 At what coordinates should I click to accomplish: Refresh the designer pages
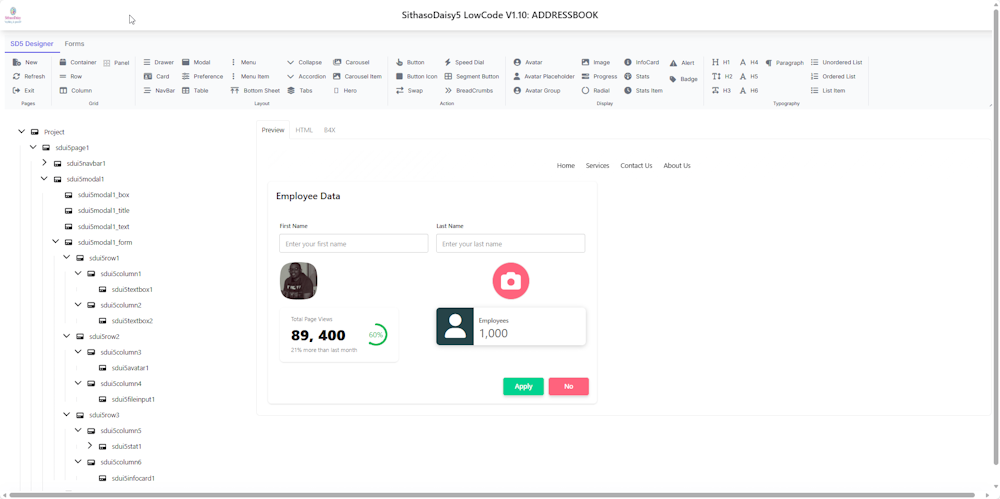click(29, 77)
